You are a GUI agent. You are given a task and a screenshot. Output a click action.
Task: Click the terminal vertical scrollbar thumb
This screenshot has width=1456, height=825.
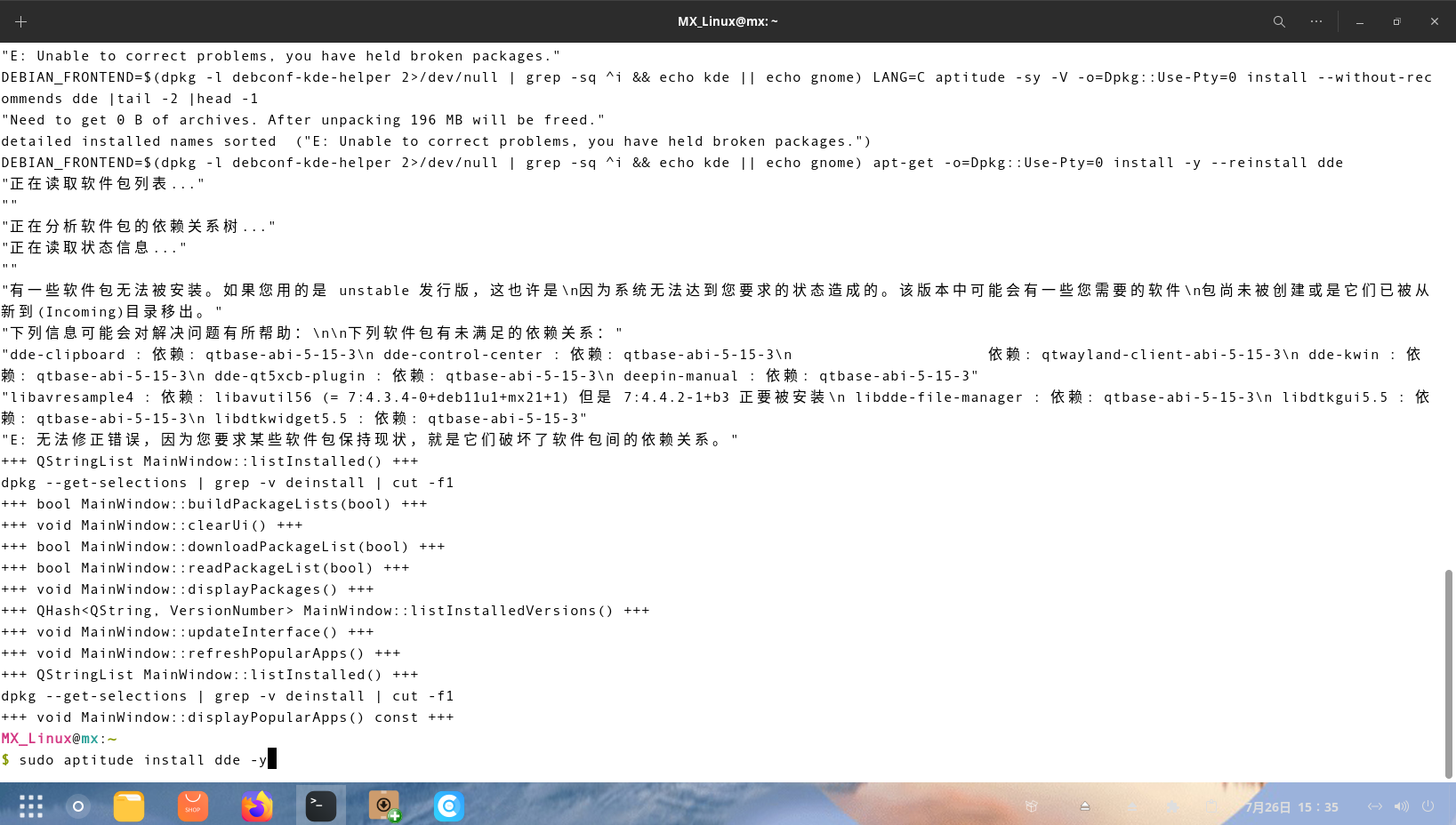point(1449,674)
